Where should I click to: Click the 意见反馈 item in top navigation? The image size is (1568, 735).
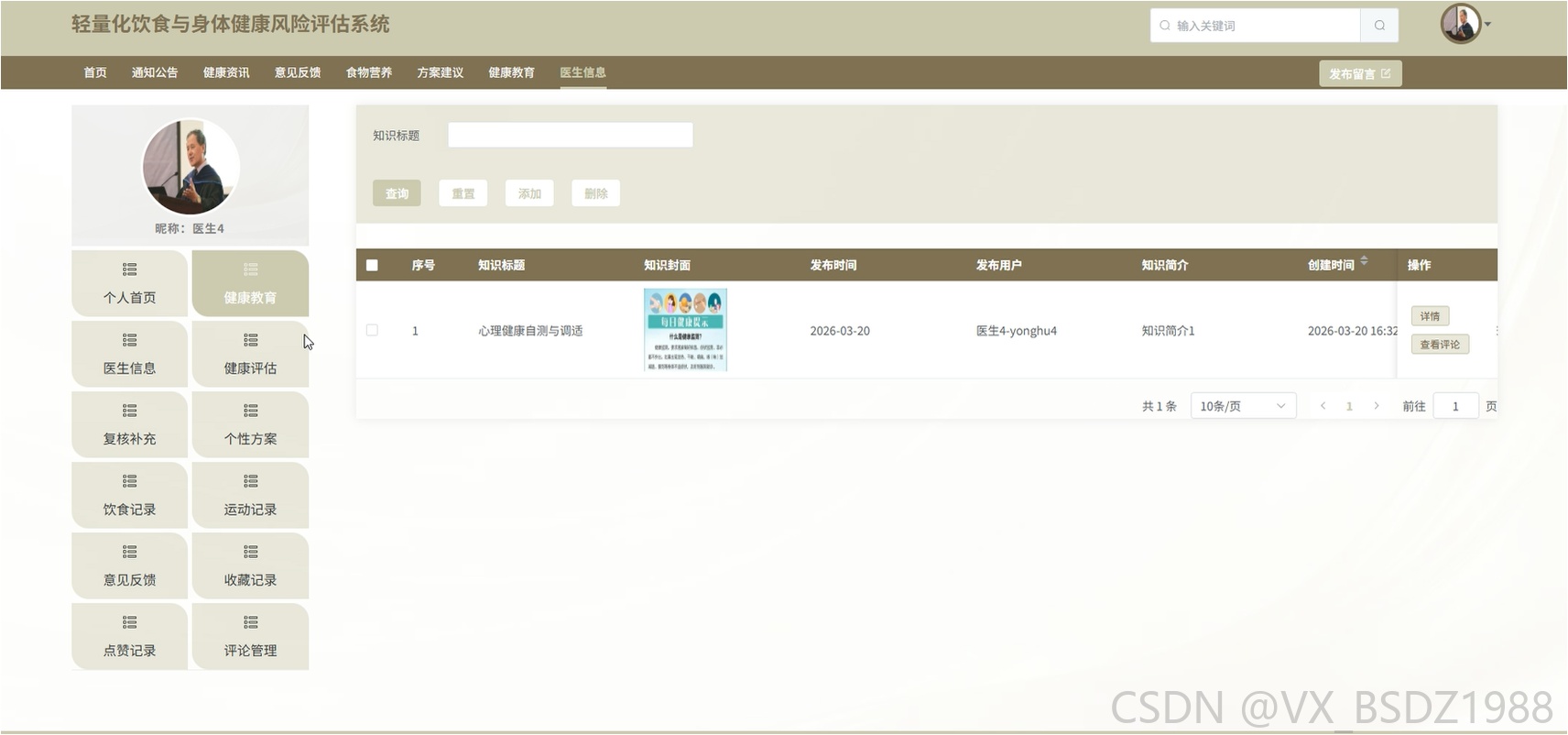click(x=298, y=72)
